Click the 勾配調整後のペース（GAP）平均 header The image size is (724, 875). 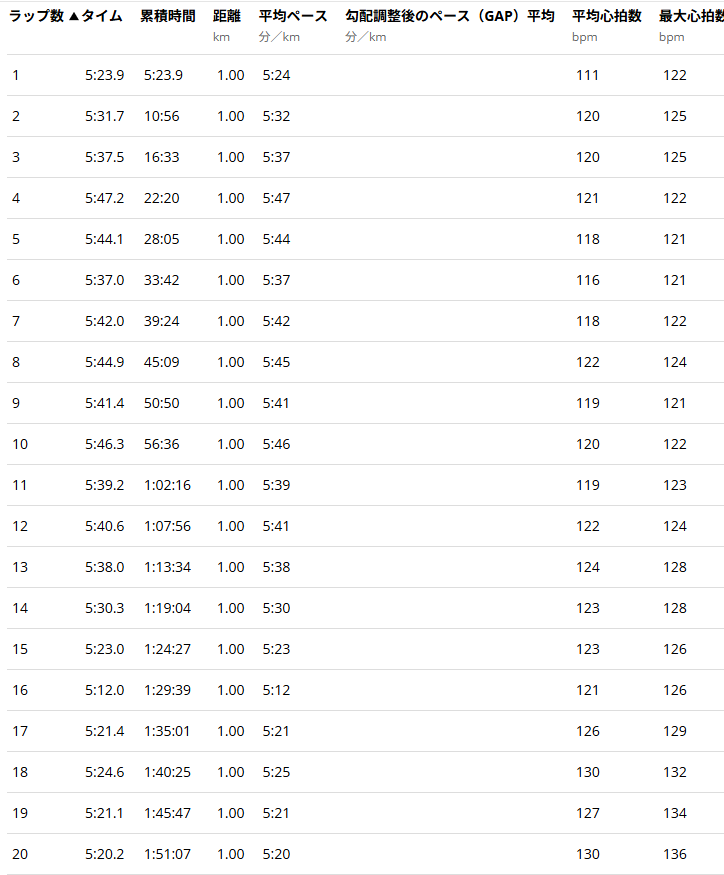449,17
